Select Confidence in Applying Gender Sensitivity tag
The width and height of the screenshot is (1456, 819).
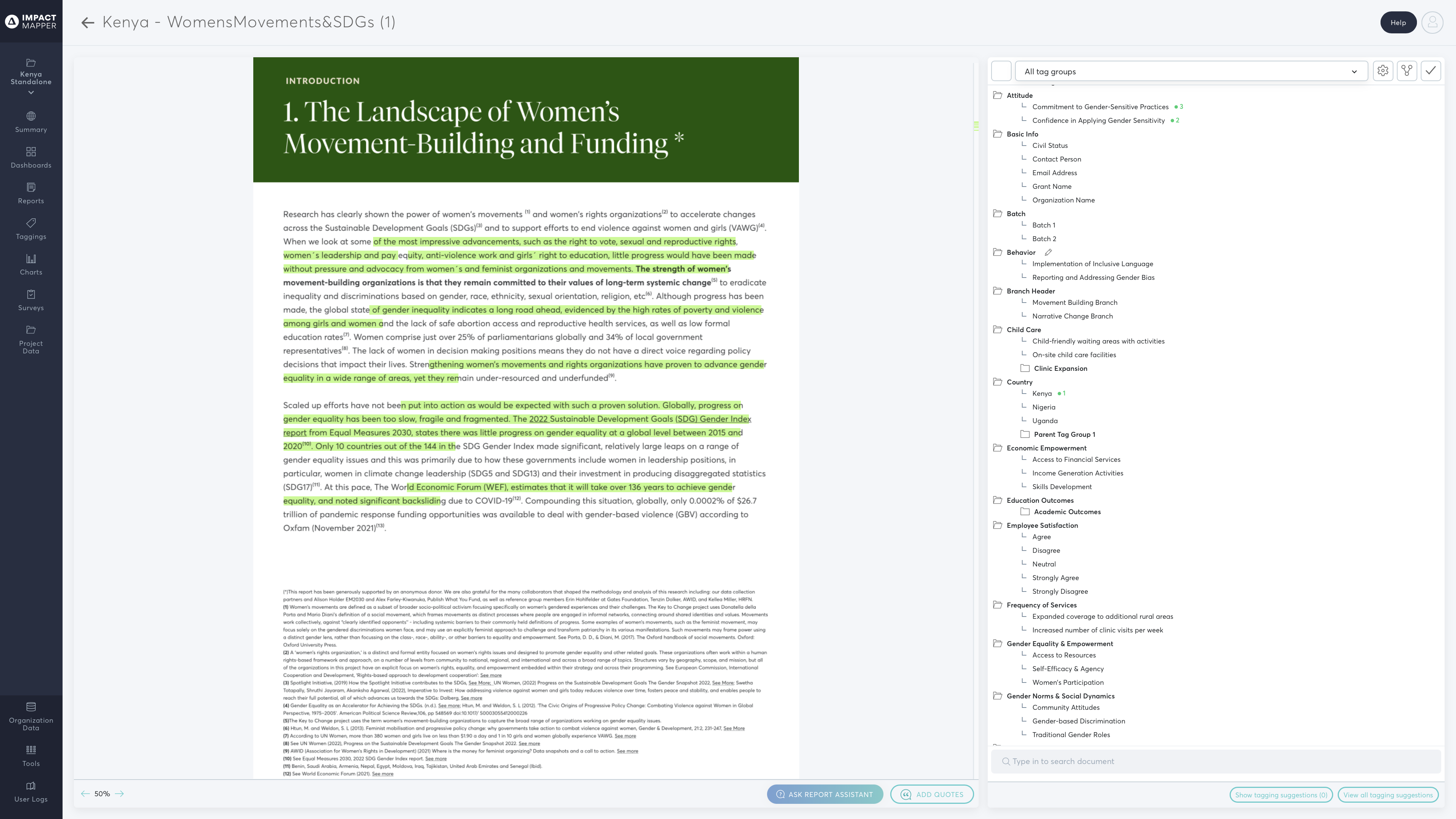pos(1098,121)
